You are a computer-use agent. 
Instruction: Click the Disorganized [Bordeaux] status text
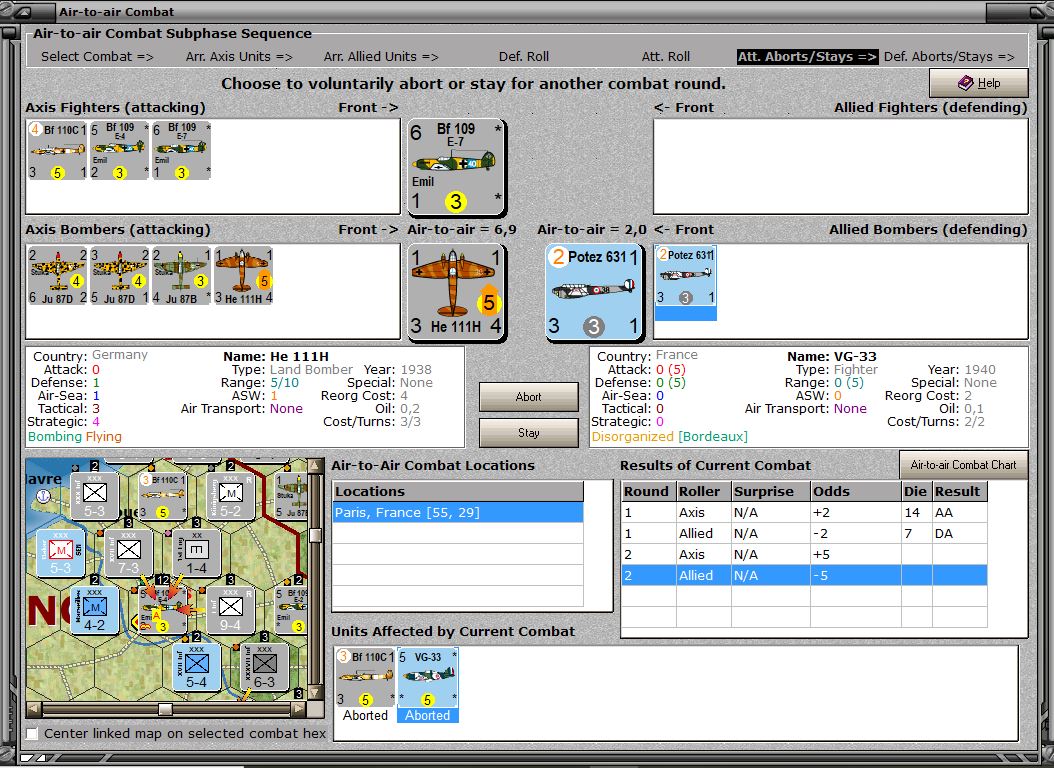(x=670, y=437)
